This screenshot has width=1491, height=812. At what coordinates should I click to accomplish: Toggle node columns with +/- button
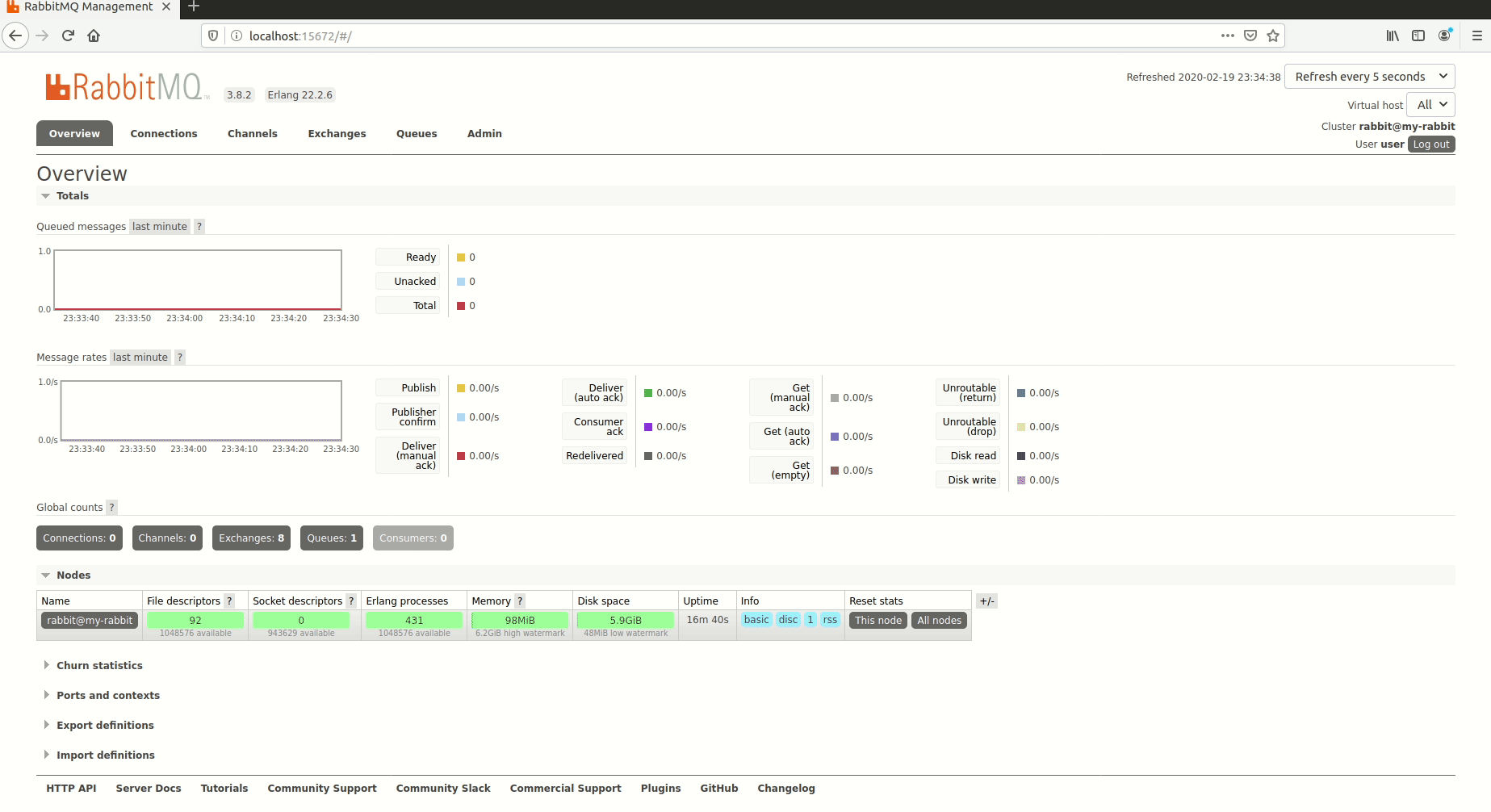(986, 601)
